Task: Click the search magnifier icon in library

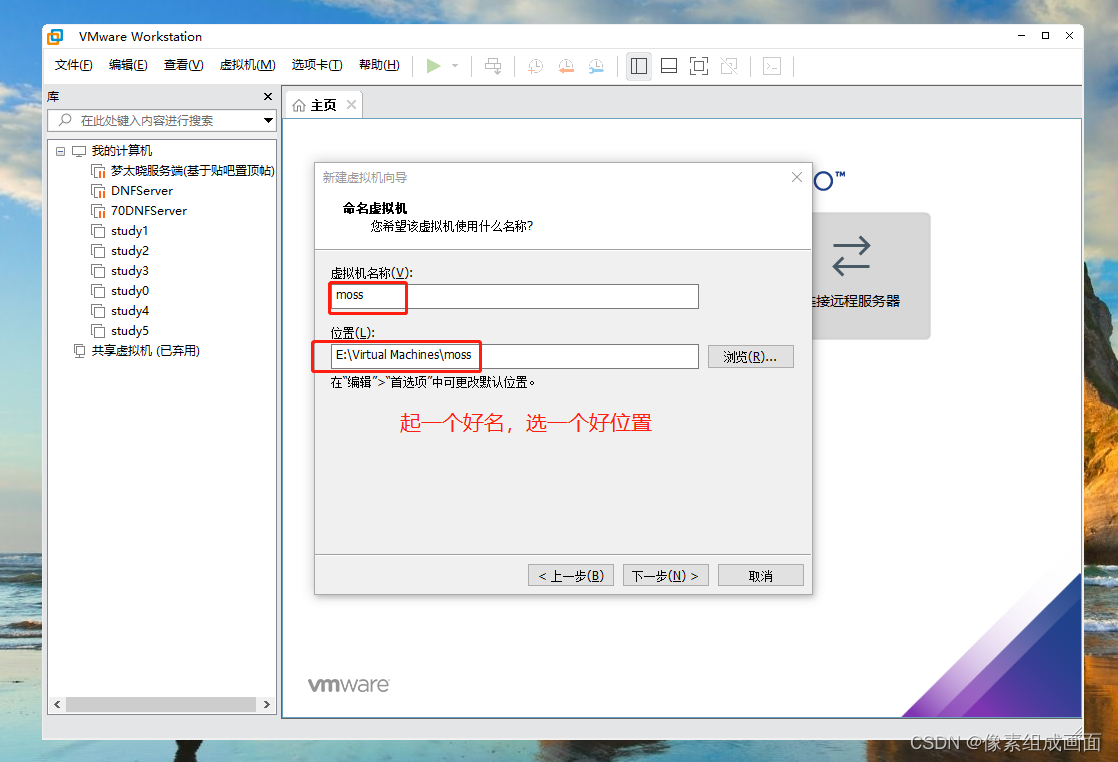Action: [x=65, y=120]
